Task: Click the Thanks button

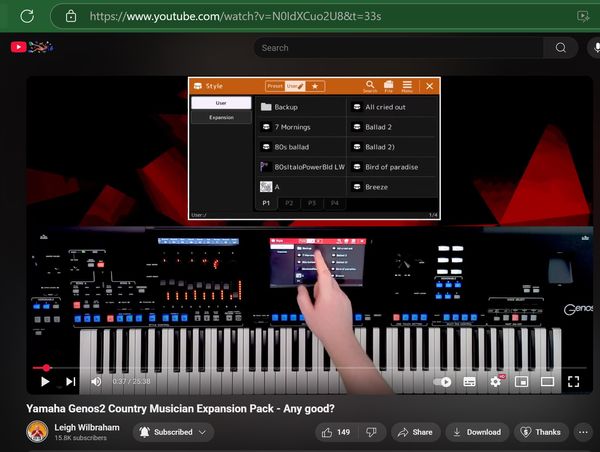Action: click(x=540, y=432)
